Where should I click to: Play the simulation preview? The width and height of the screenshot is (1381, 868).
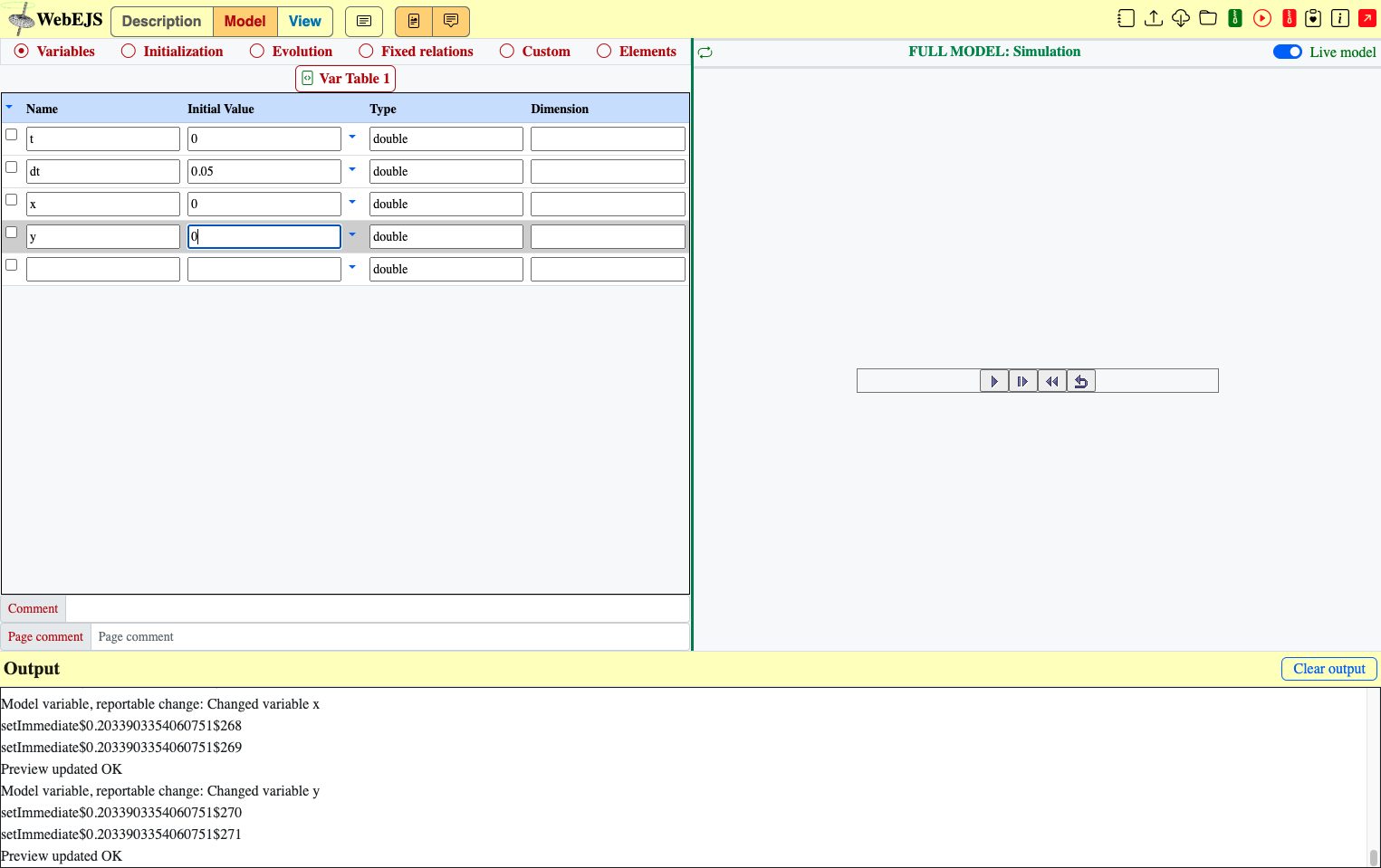tap(994, 381)
